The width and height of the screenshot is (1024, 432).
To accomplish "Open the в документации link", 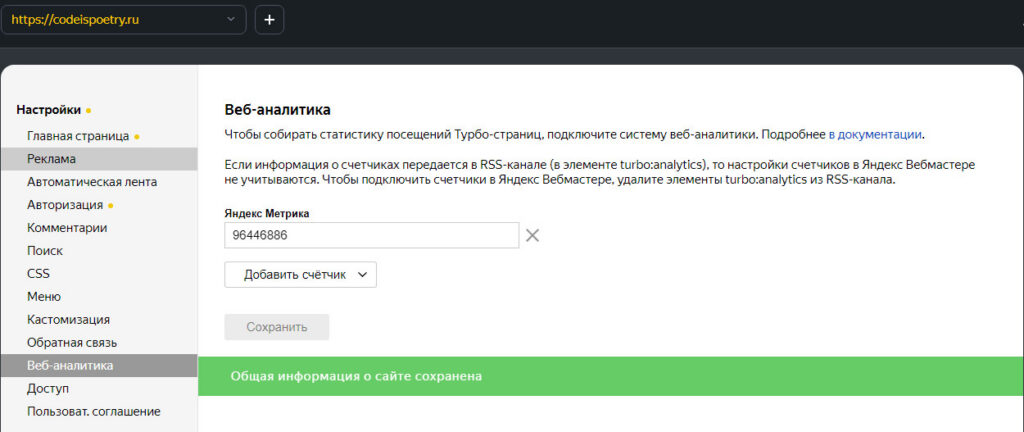I will coord(875,134).
